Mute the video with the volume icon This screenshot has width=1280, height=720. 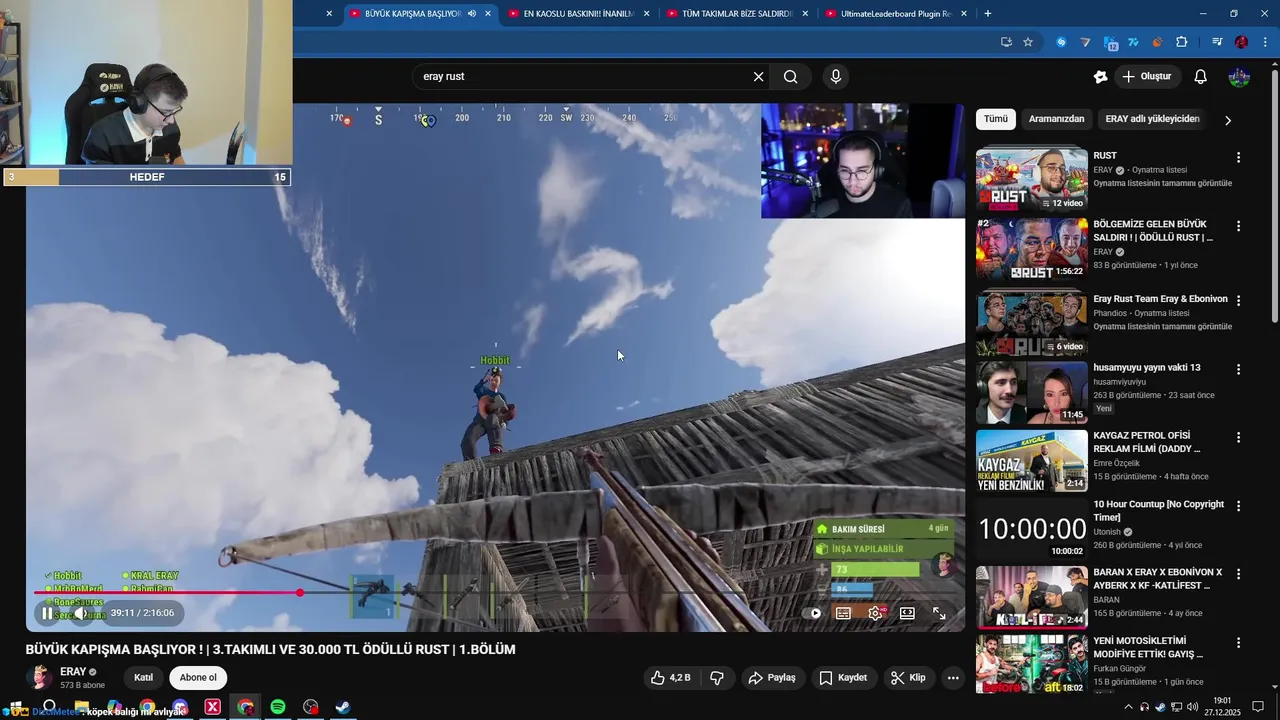coord(82,613)
